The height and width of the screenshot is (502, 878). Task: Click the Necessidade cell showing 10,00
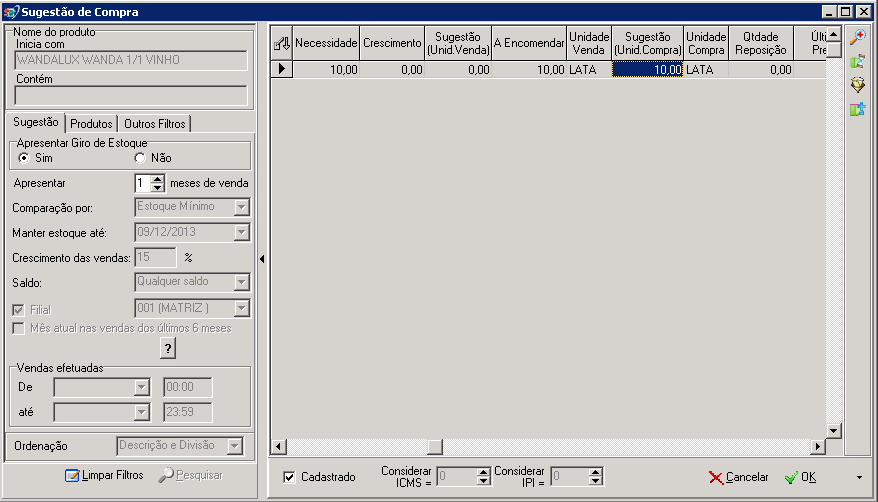[326, 69]
